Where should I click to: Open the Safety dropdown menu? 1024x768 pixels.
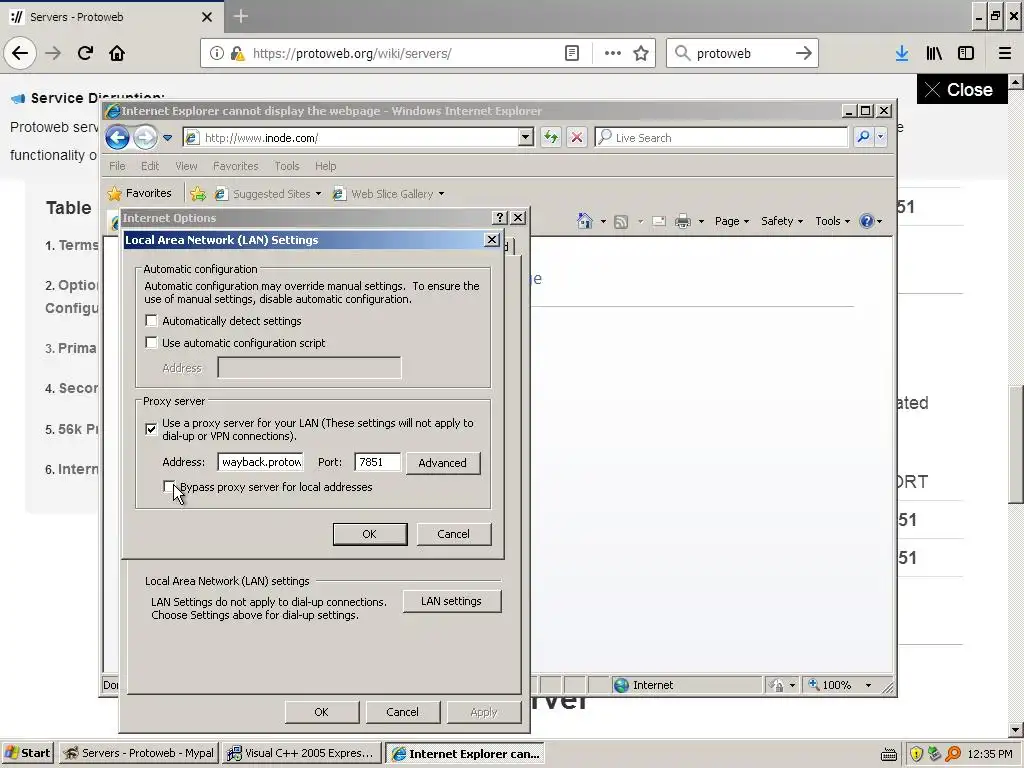pos(782,221)
